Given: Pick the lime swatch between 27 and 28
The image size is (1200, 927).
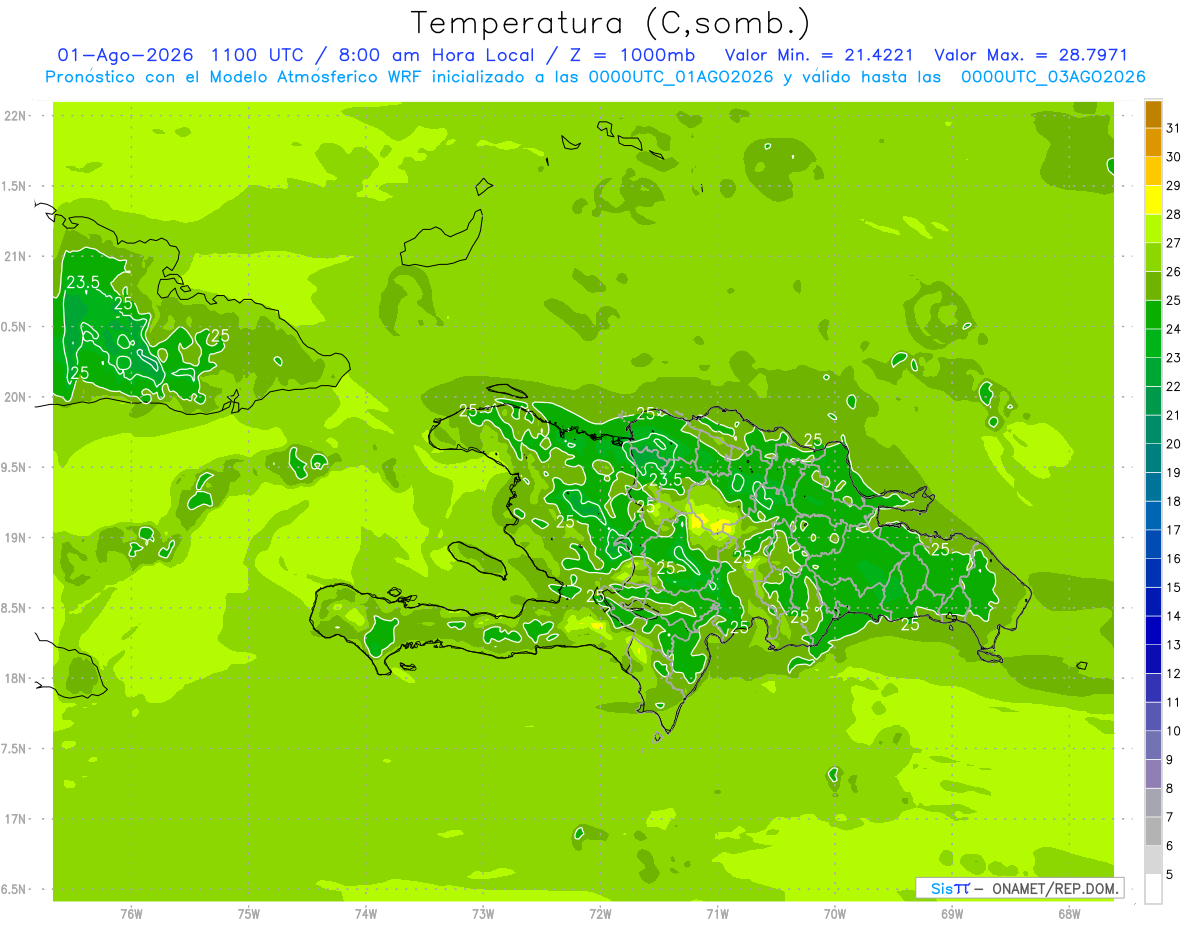Looking at the screenshot, I should (1153, 229).
